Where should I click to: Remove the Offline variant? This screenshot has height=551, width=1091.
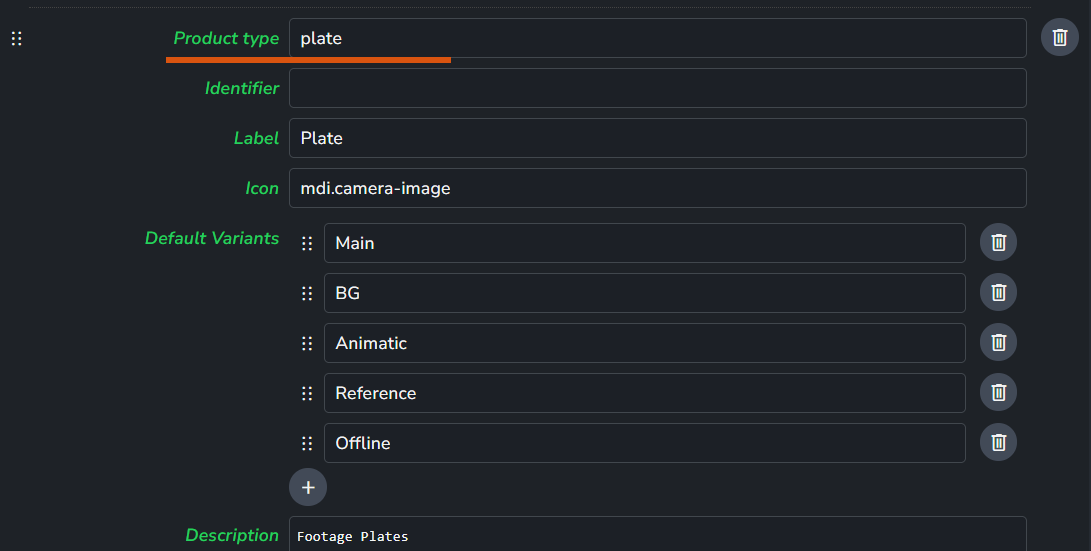[x=998, y=442]
